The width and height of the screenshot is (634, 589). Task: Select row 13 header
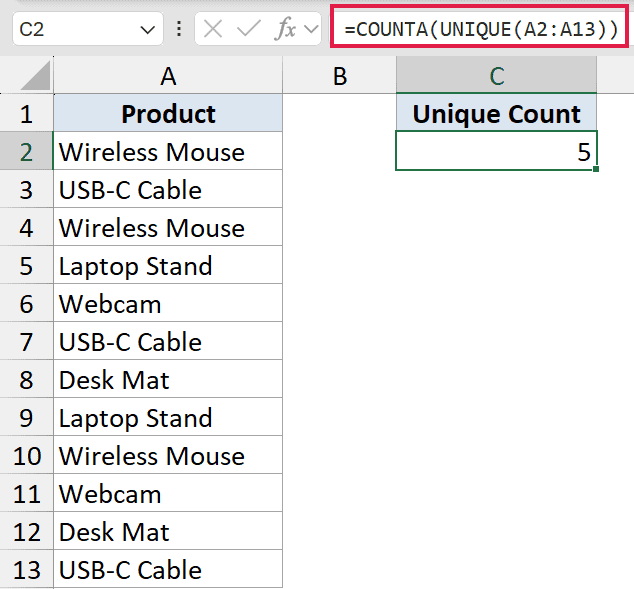pos(26,569)
